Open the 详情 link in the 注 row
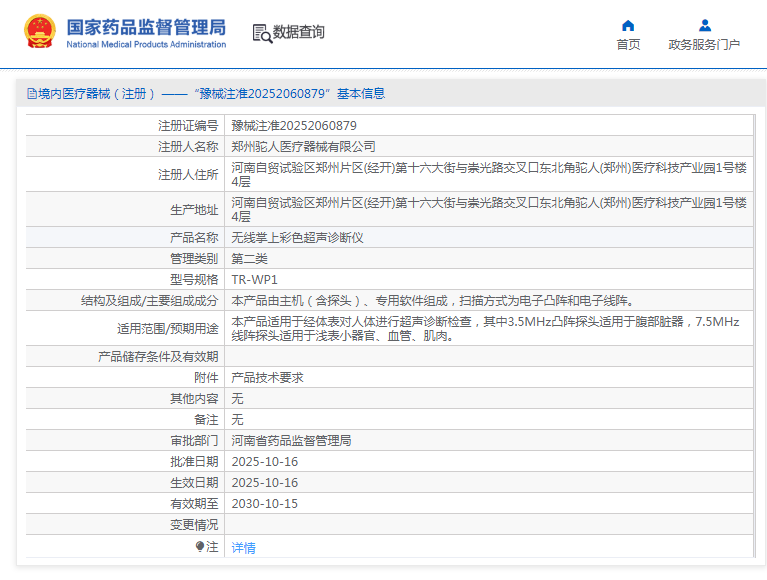Viewport: 767px width, 580px height. coord(243,548)
